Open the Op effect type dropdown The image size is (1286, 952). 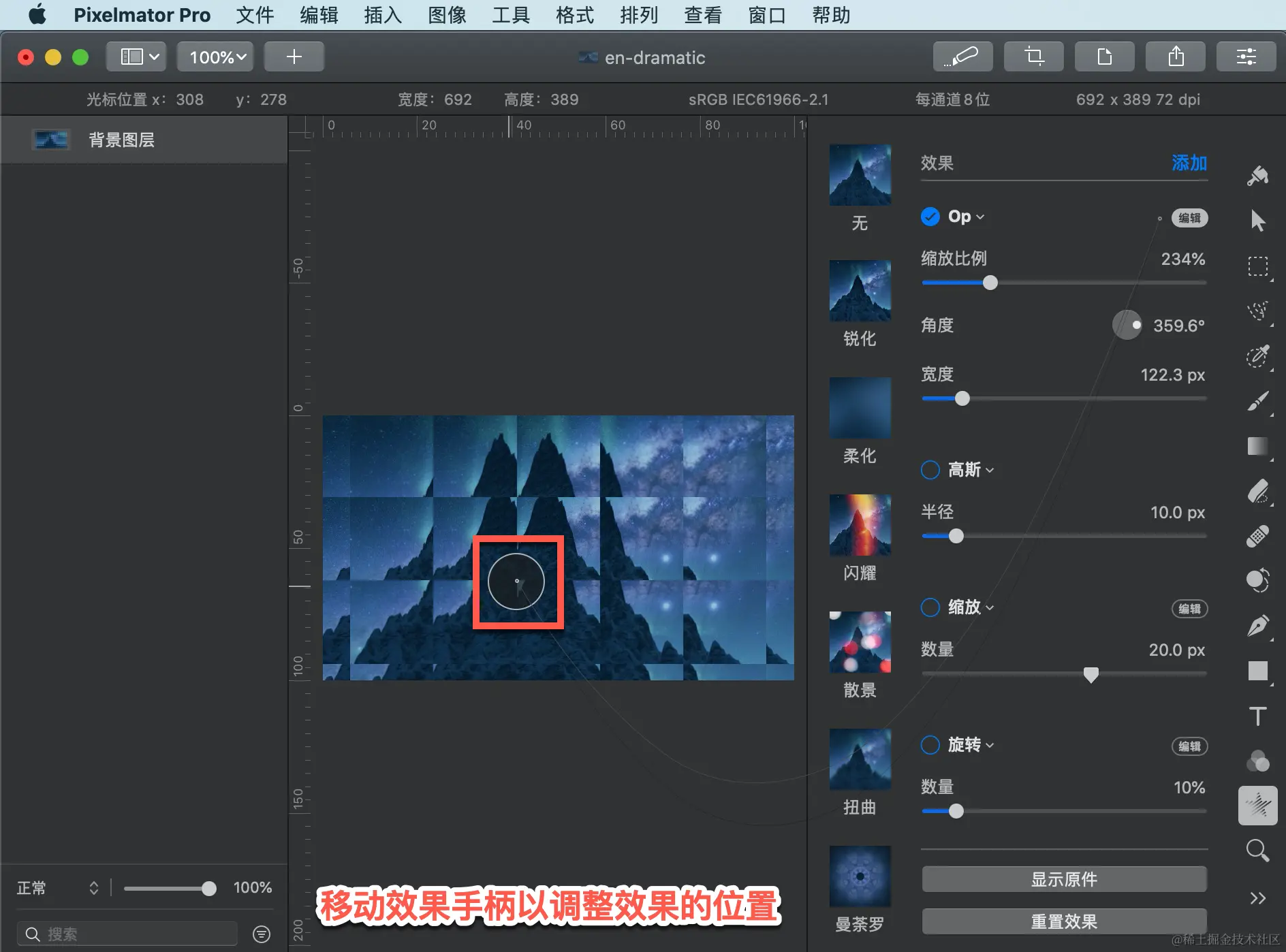point(966,217)
